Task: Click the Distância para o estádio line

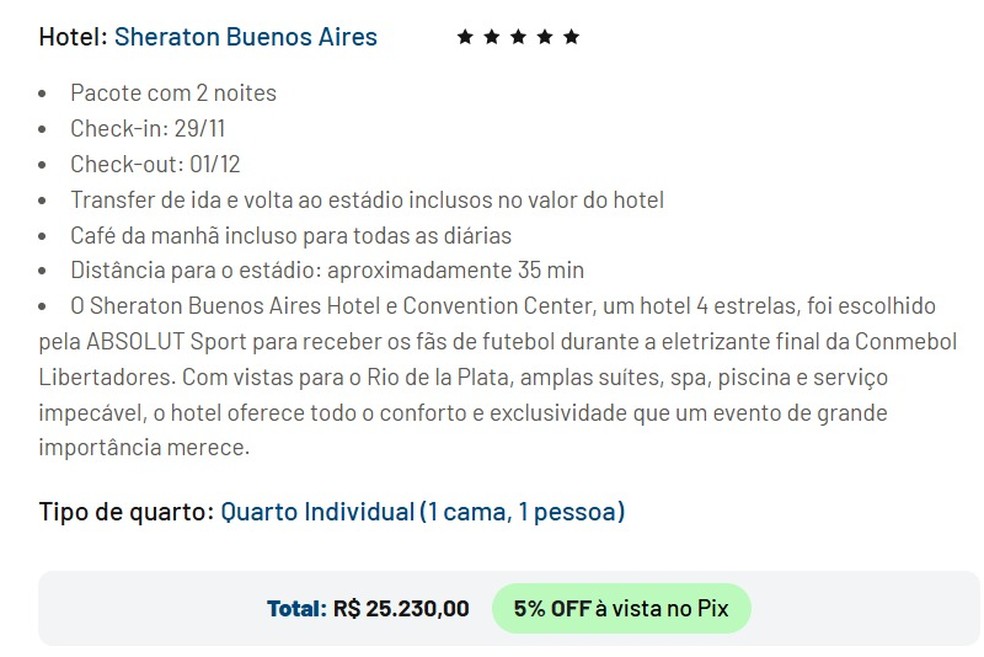Action: click(x=326, y=271)
